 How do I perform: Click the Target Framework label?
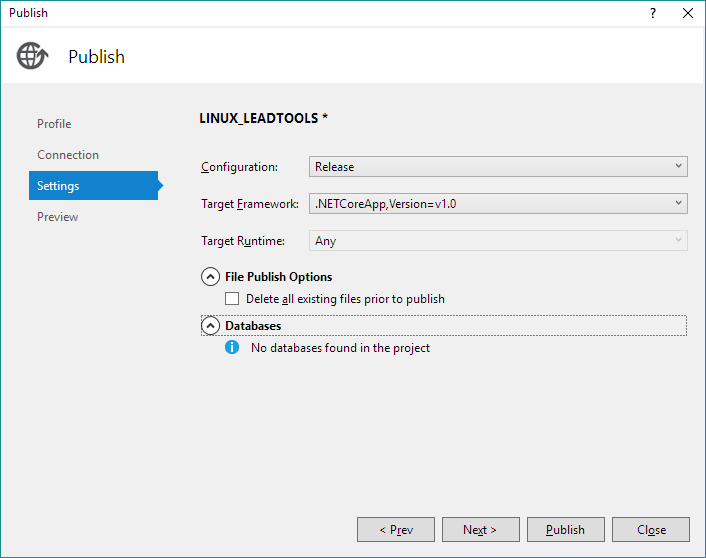pos(250,204)
